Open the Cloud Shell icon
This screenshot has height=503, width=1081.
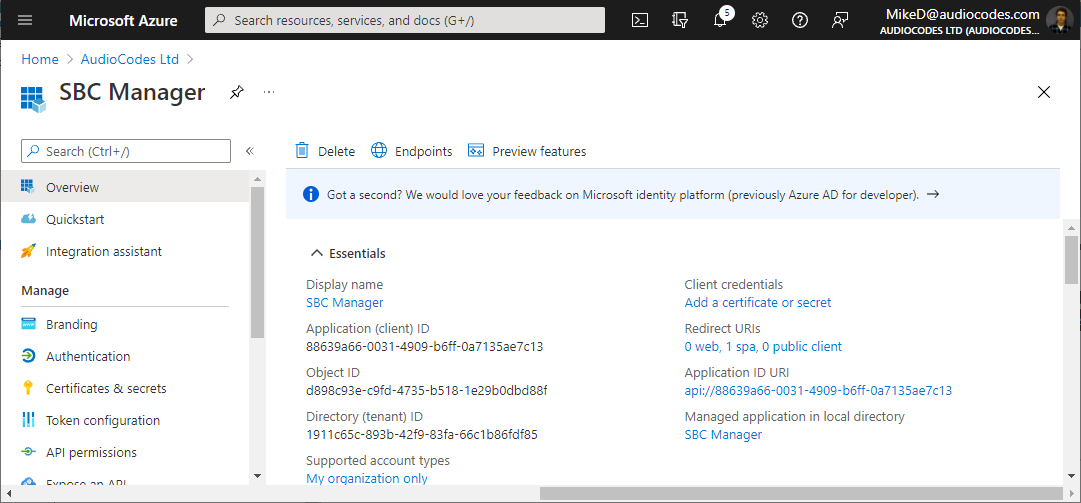click(x=640, y=20)
